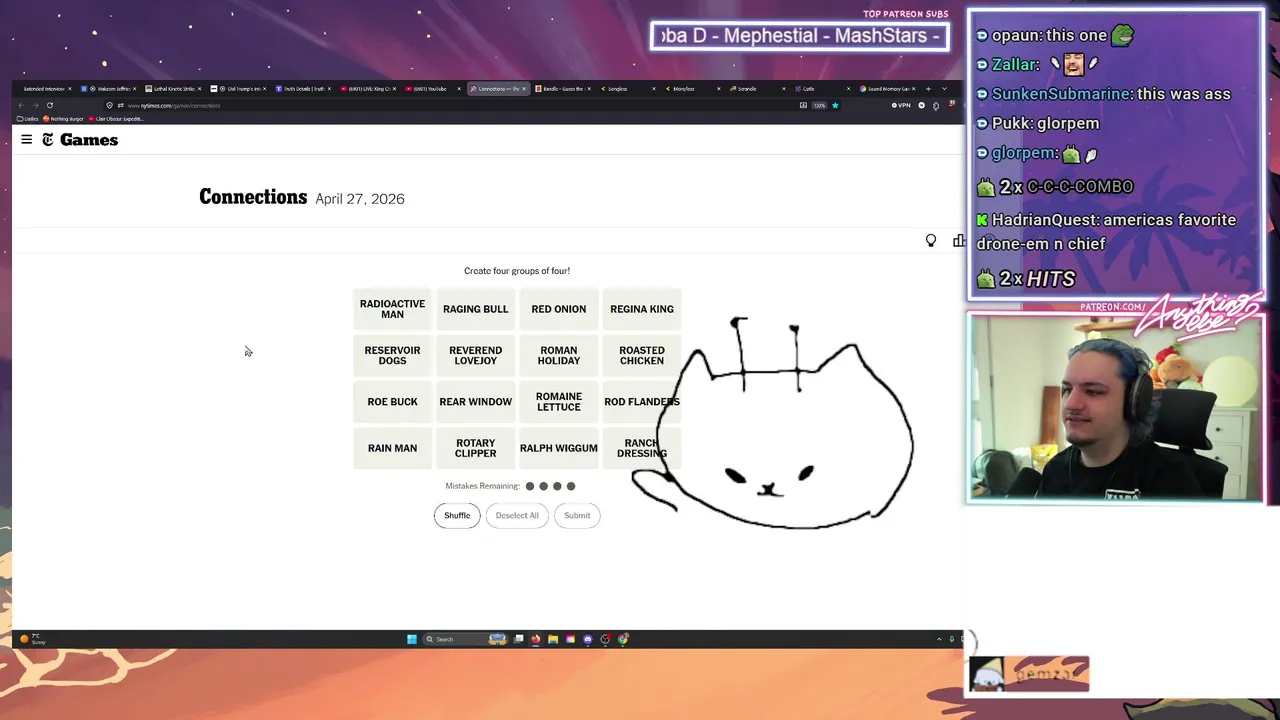
Task: Open a new browser tab with plus
Action: (x=928, y=88)
